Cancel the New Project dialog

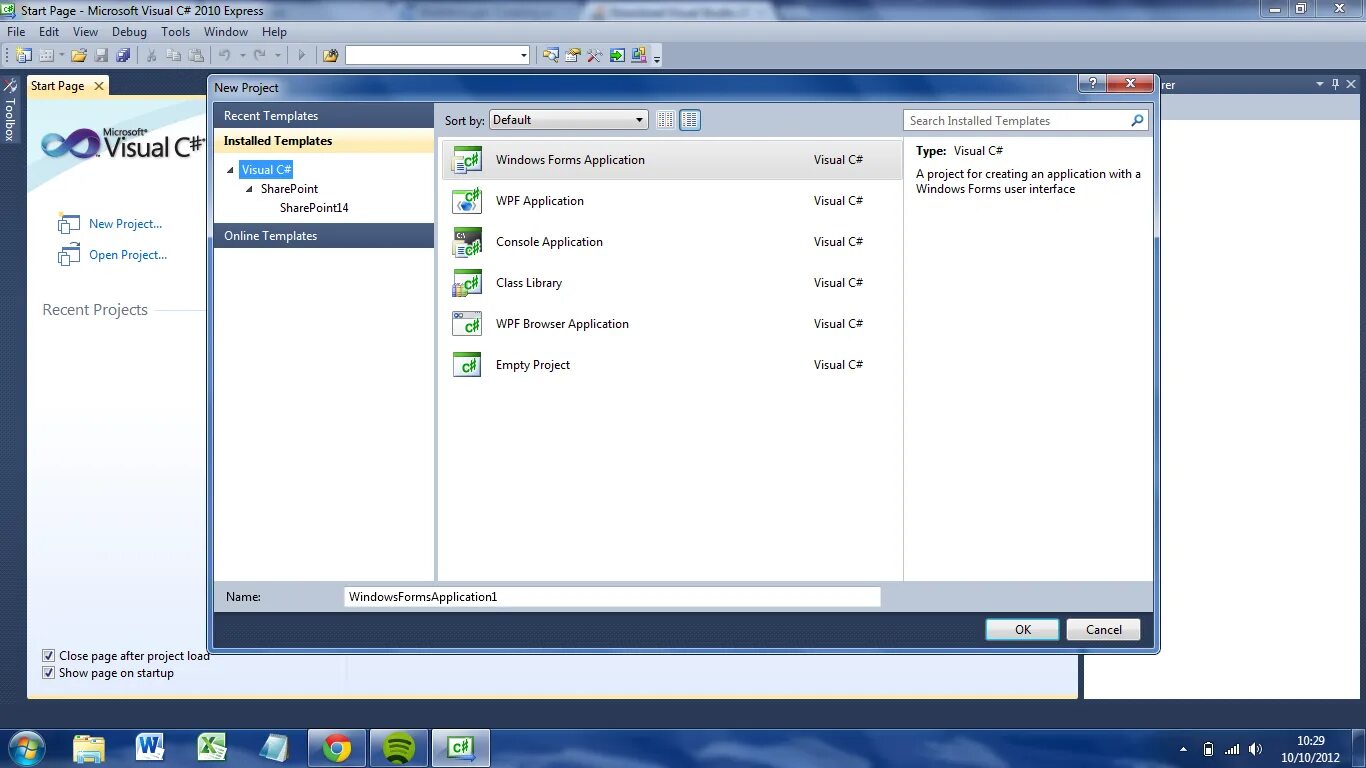1104,630
